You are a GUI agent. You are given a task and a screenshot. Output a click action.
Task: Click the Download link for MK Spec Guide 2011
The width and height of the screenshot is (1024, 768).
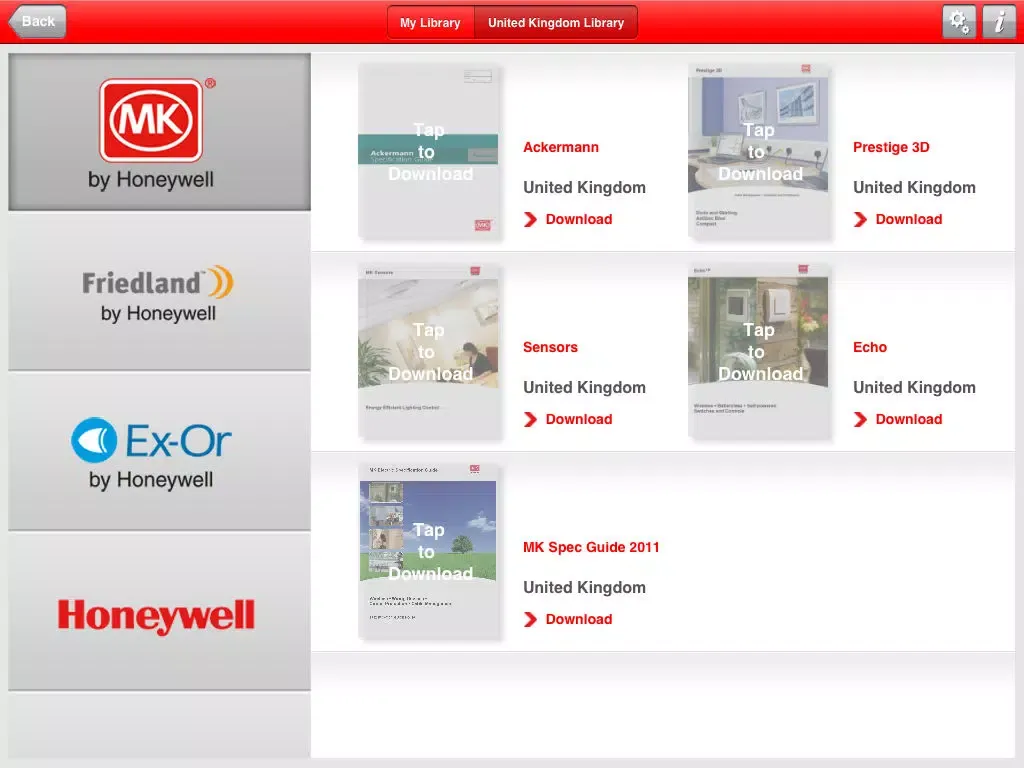[579, 619]
